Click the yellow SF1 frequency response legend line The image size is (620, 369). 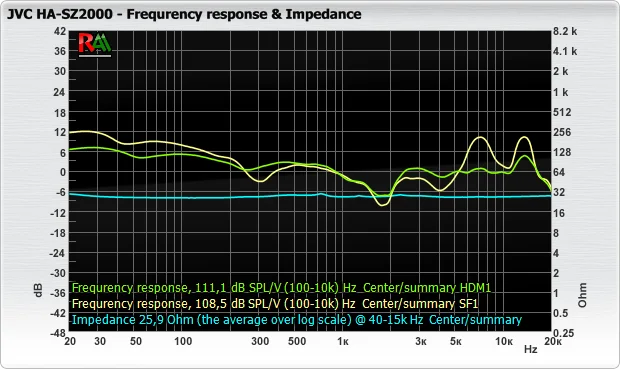(x=275, y=304)
